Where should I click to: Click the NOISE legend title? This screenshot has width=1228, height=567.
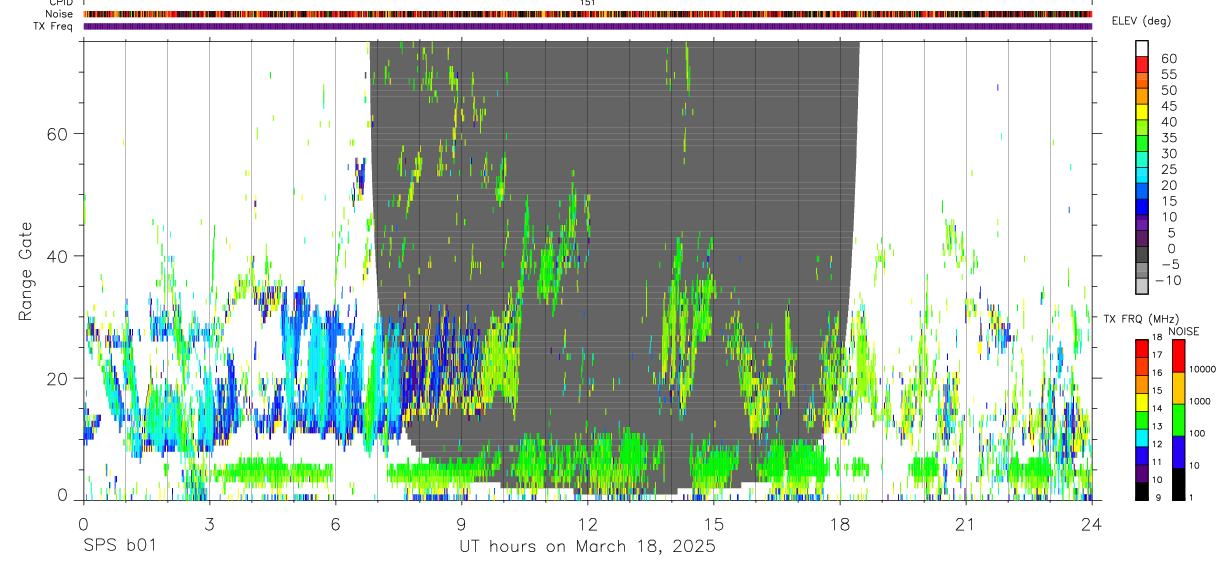(x=1184, y=331)
